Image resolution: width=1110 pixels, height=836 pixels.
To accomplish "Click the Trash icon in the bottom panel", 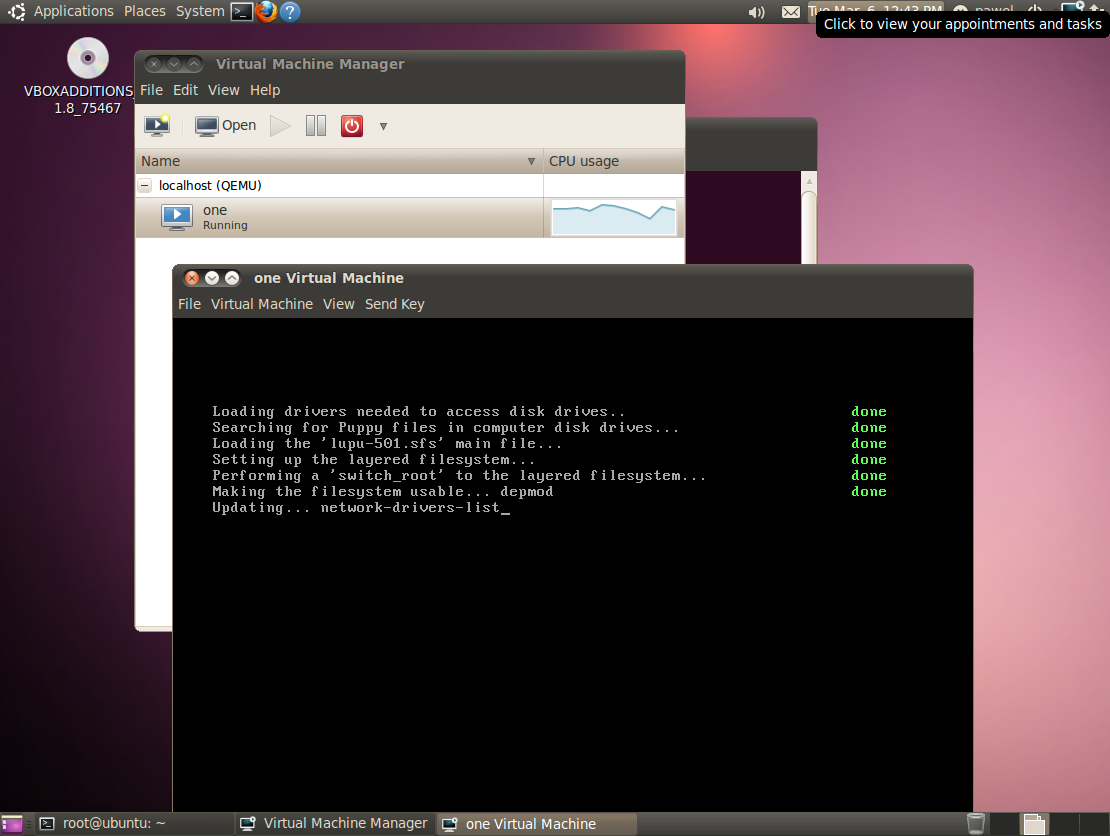I will [x=976, y=823].
